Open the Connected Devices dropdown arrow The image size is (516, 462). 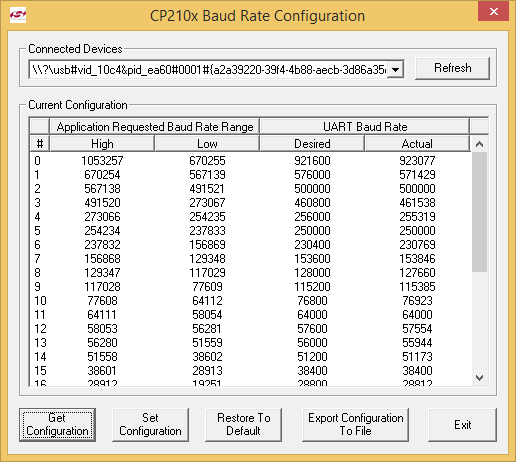click(x=395, y=70)
